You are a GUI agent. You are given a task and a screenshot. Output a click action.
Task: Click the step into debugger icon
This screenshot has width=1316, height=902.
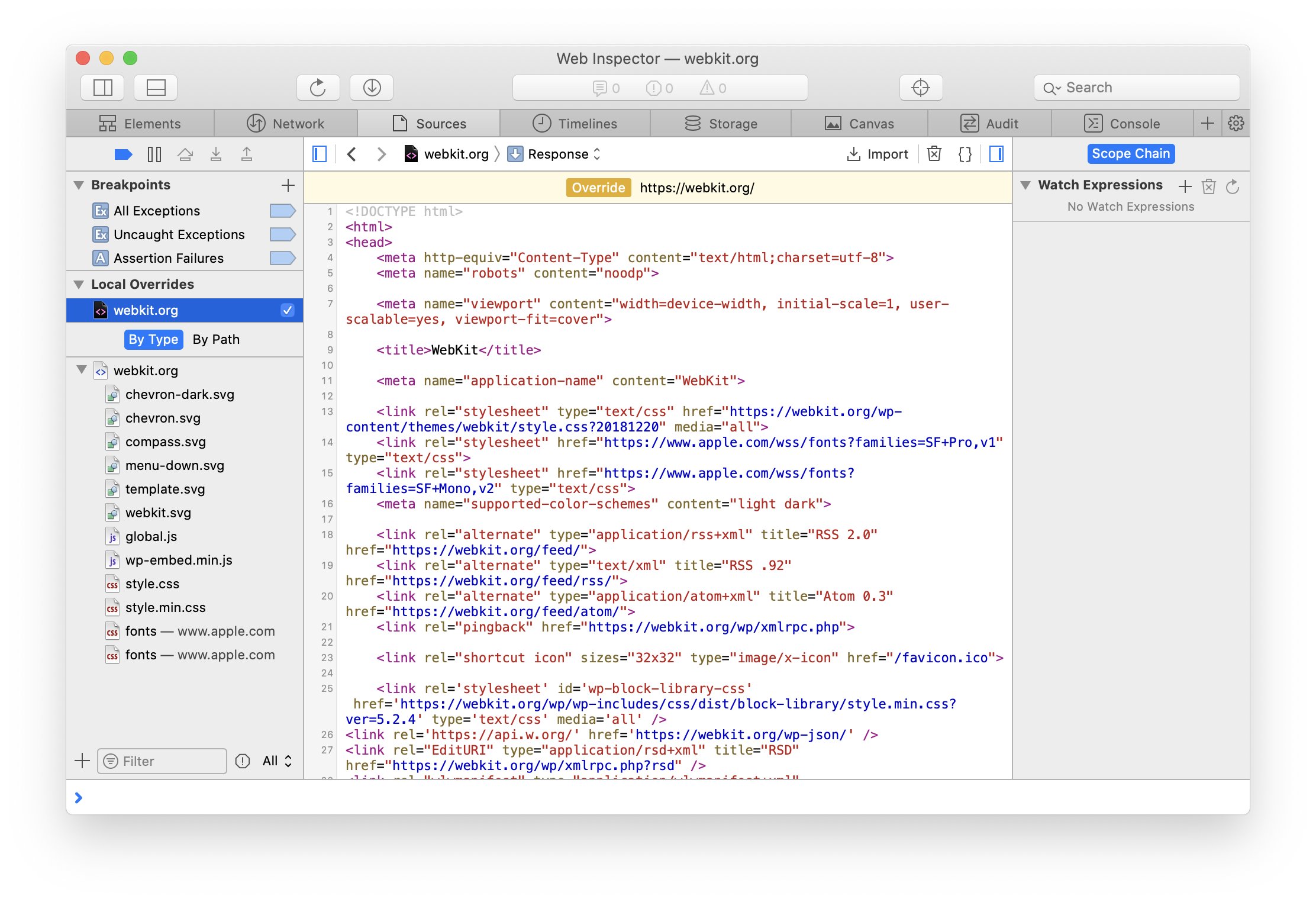[216, 154]
